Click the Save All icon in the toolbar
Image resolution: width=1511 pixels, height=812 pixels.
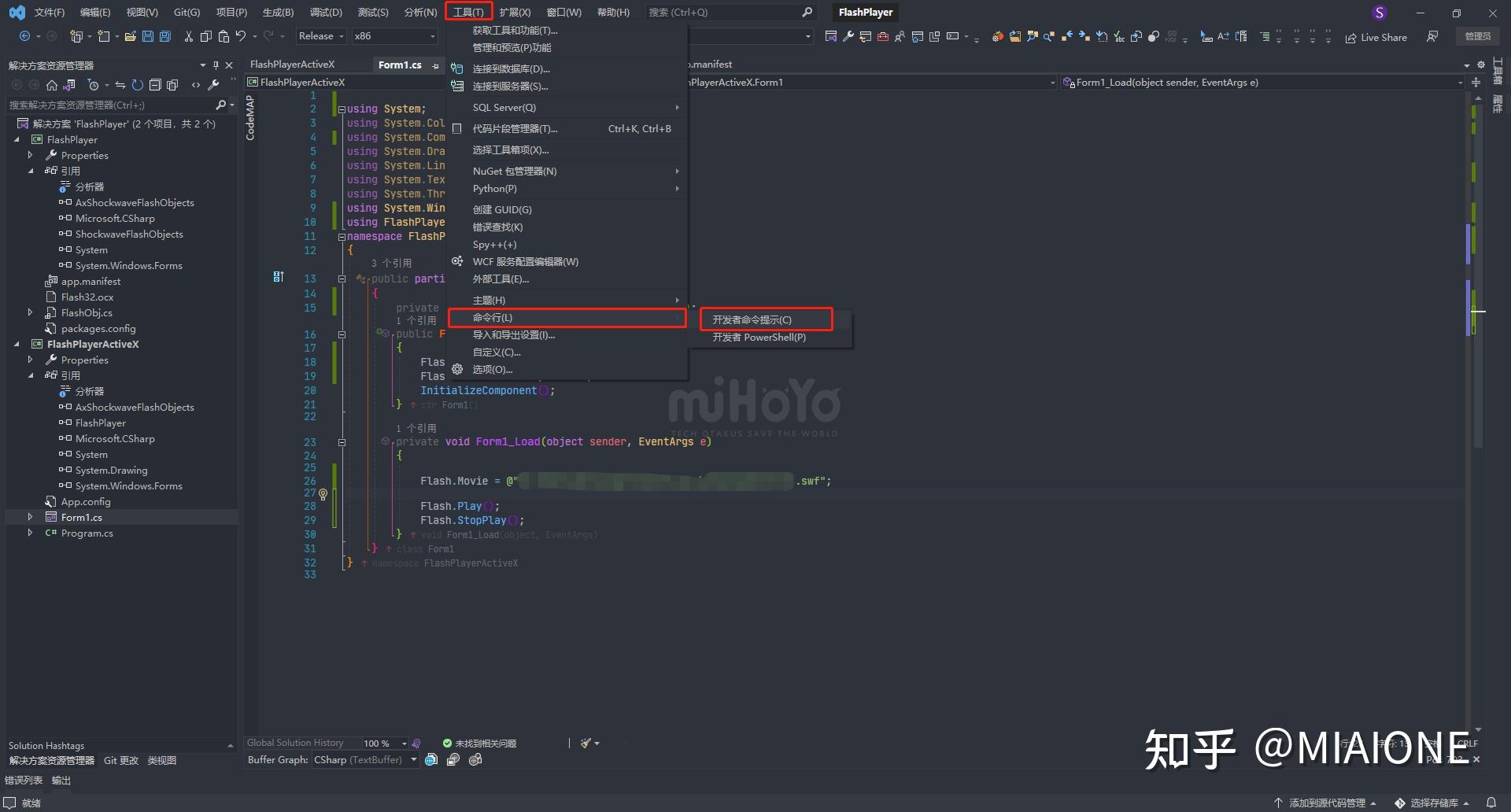point(165,36)
